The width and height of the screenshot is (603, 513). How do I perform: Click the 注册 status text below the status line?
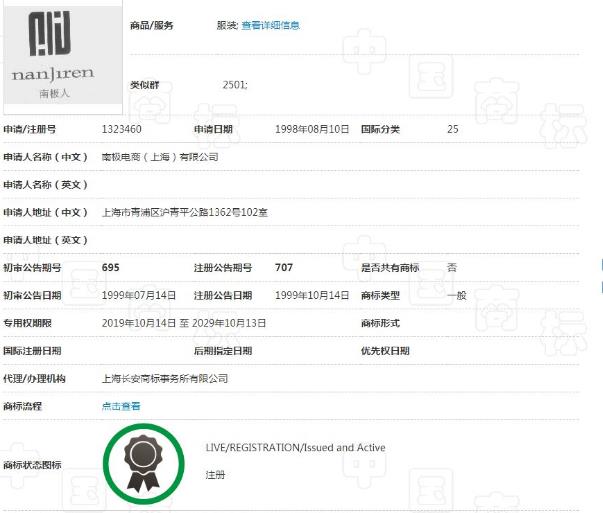[x=215, y=475]
